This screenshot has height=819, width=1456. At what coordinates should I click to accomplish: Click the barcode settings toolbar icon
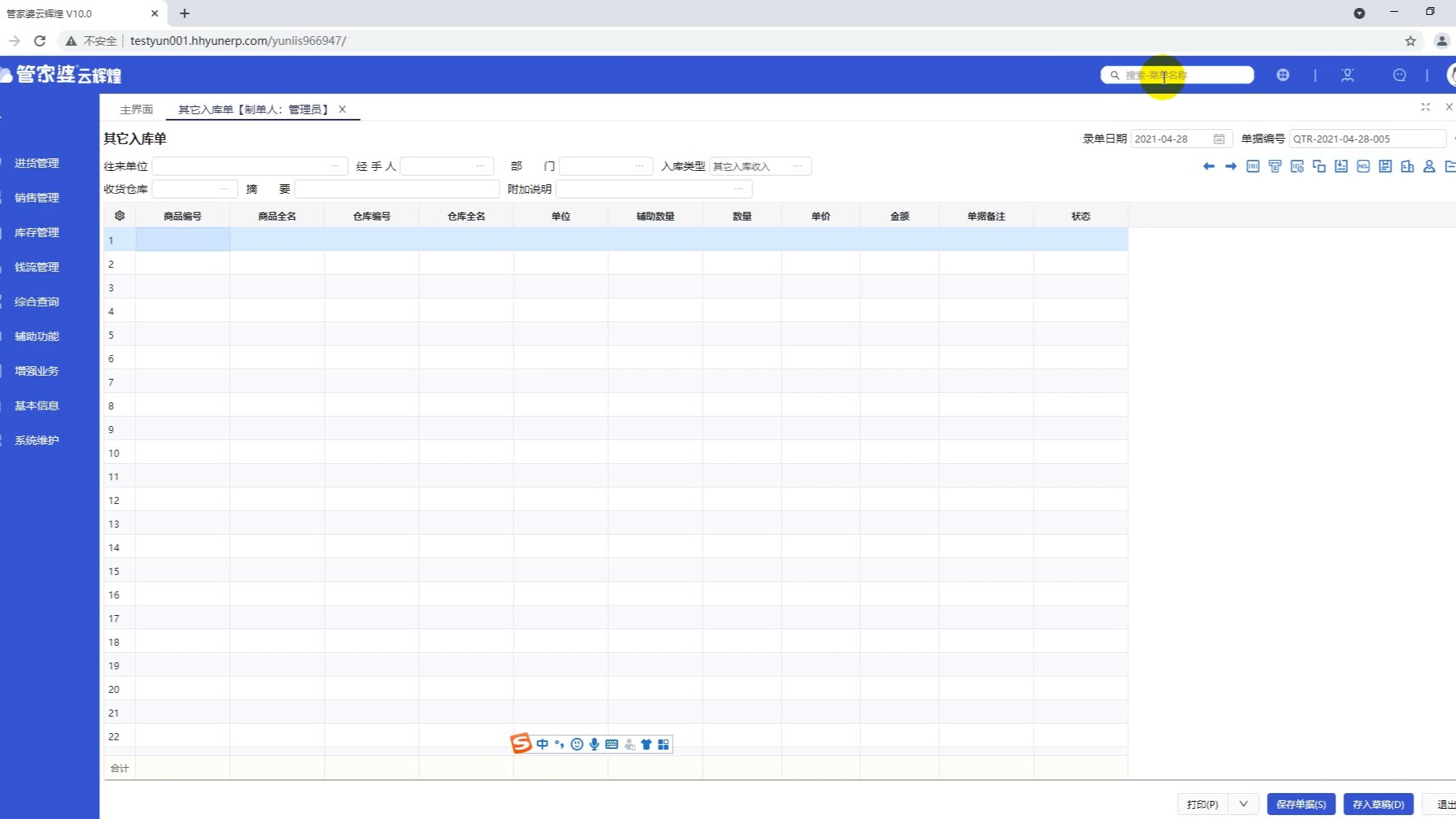click(1297, 166)
